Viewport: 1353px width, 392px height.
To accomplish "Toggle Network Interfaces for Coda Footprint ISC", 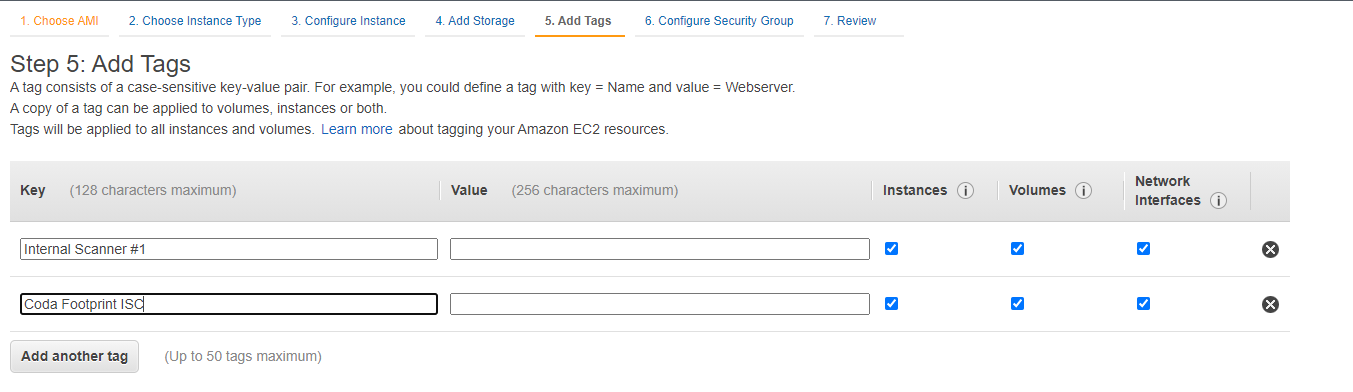I will [x=1143, y=304].
